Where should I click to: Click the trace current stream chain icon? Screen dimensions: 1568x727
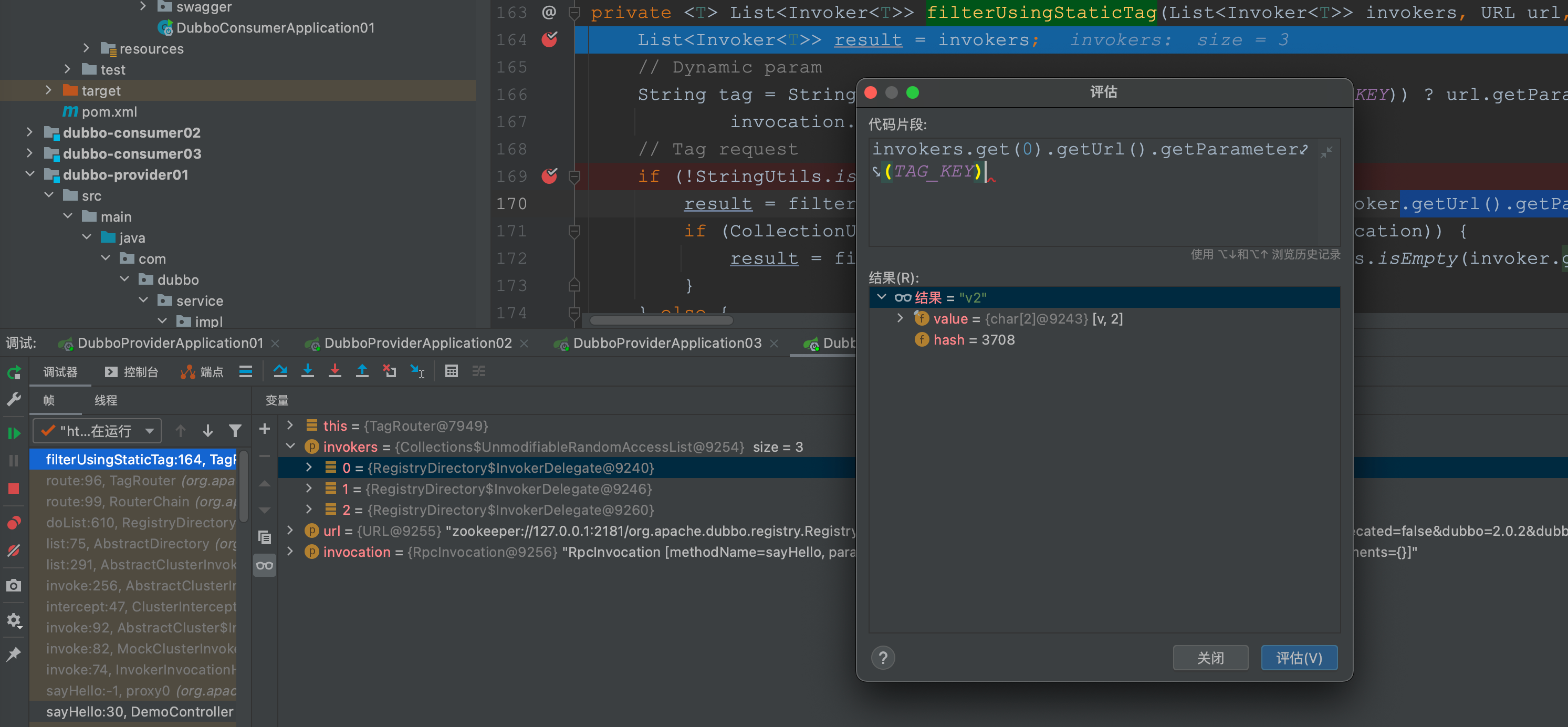(x=479, y=371)
